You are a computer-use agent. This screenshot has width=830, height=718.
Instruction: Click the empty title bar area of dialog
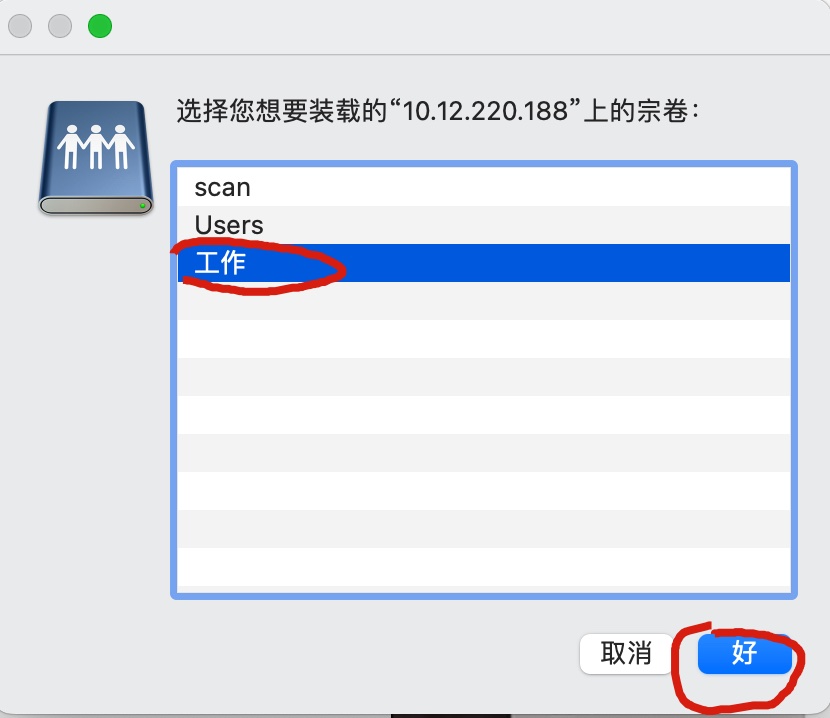[466, 26]
